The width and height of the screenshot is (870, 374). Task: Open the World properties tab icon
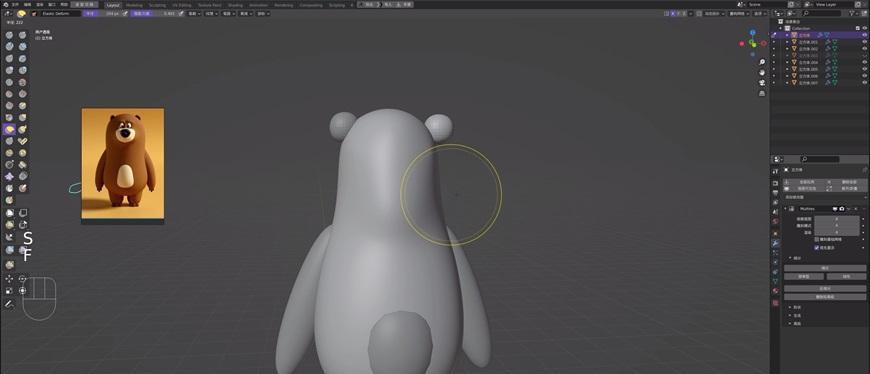(776, 221)
